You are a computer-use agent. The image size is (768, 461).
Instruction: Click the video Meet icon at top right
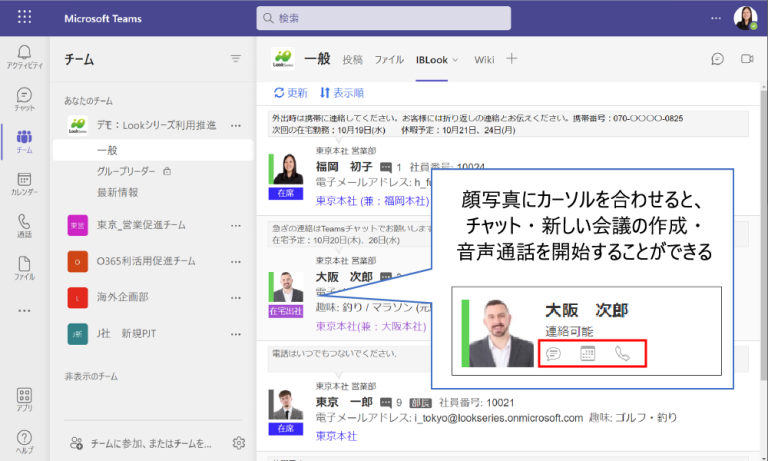click(746, 59)
